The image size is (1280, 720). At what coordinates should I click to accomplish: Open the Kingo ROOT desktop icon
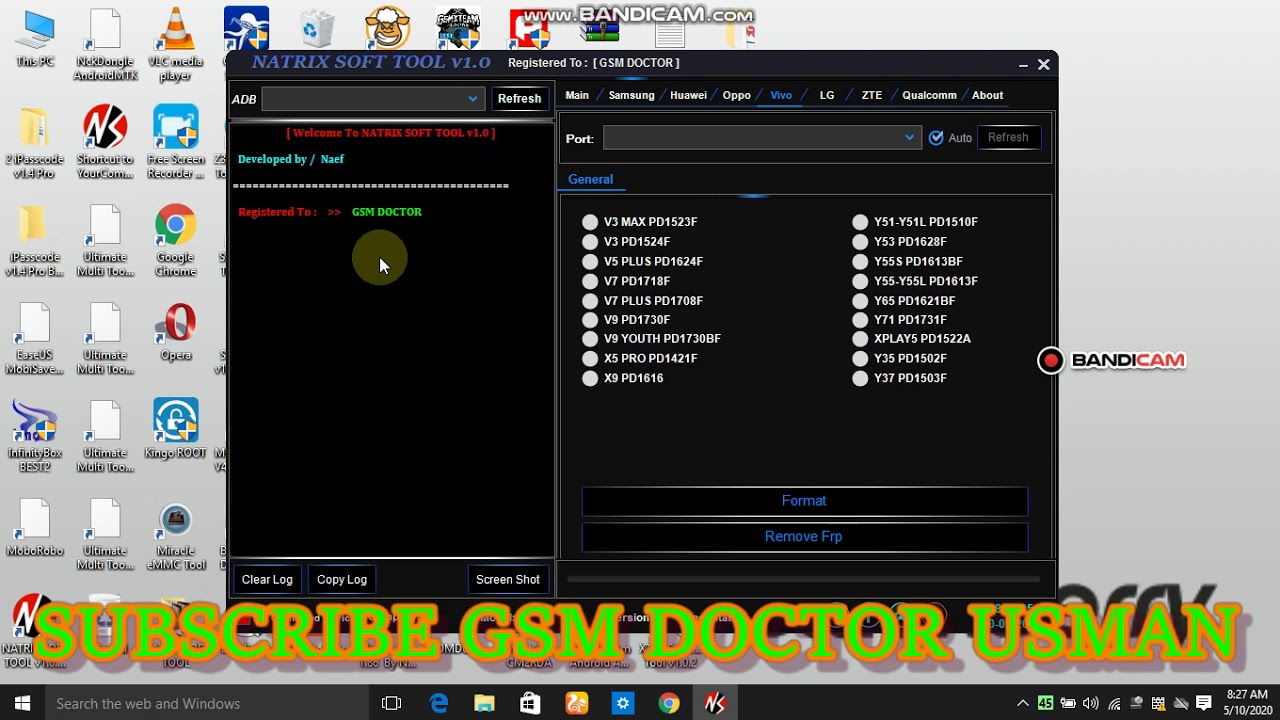click(175, 430)
